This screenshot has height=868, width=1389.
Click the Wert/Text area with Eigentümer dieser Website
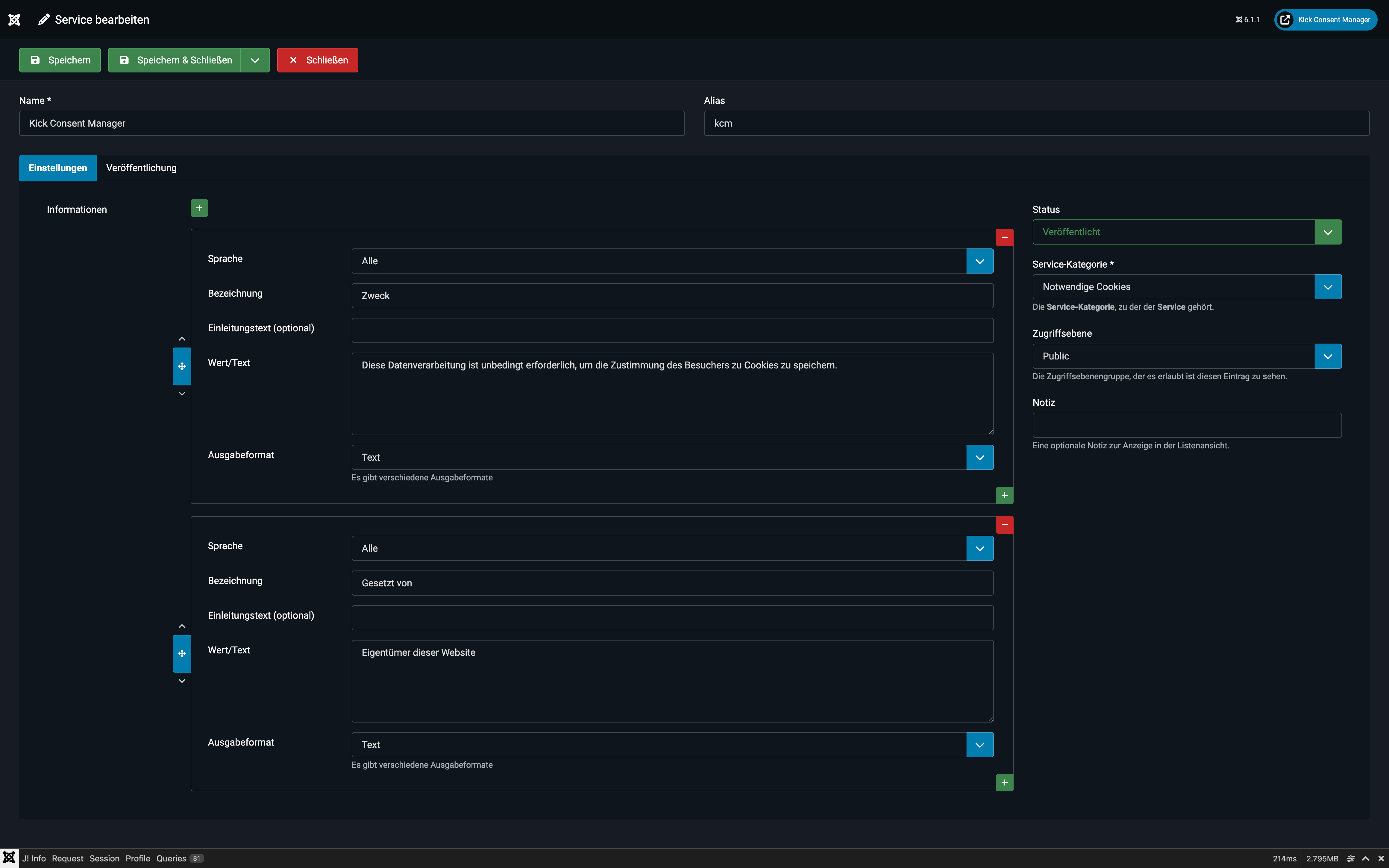[673, 682]
